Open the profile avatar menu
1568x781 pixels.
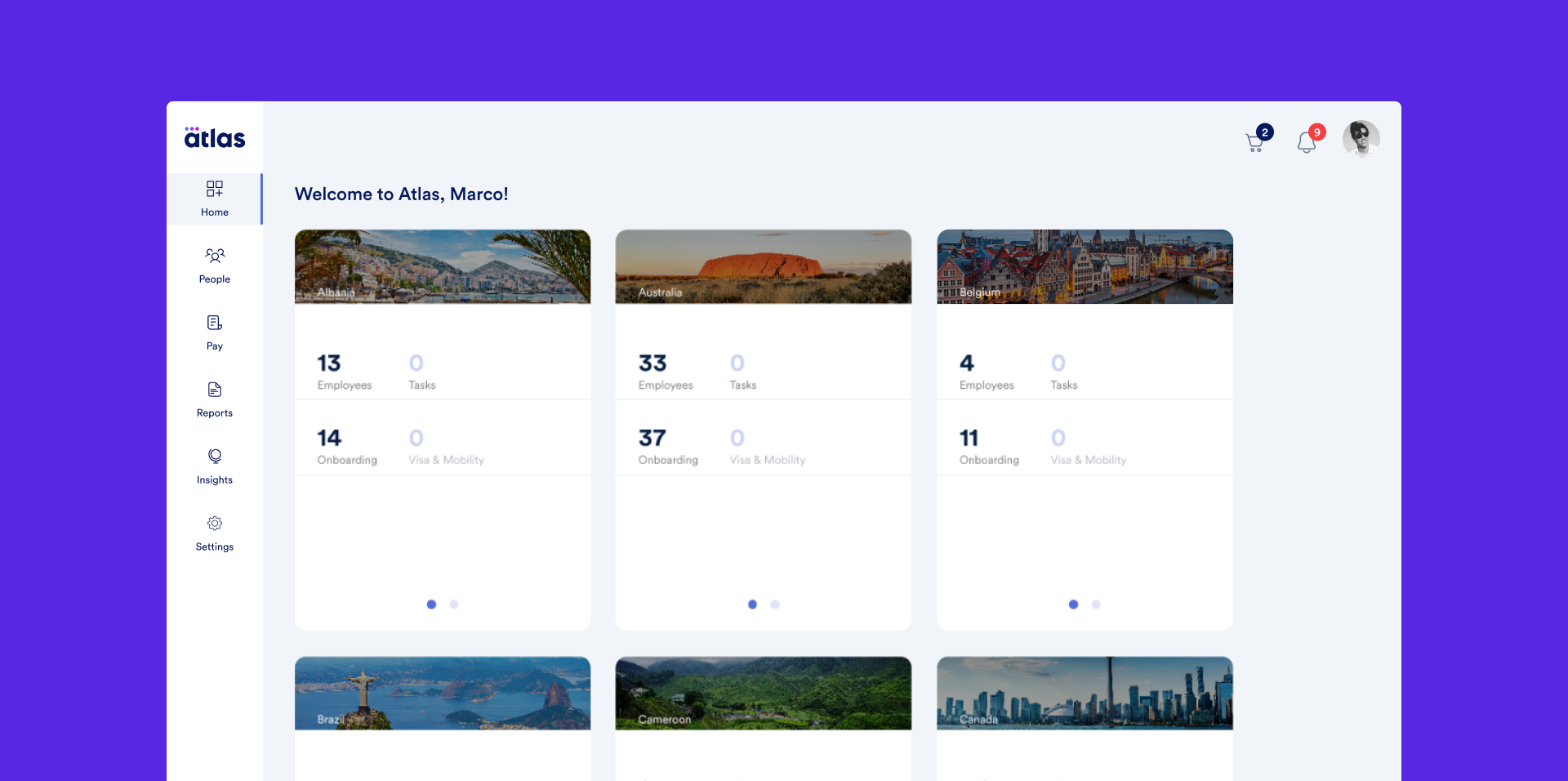(1361, 139)
